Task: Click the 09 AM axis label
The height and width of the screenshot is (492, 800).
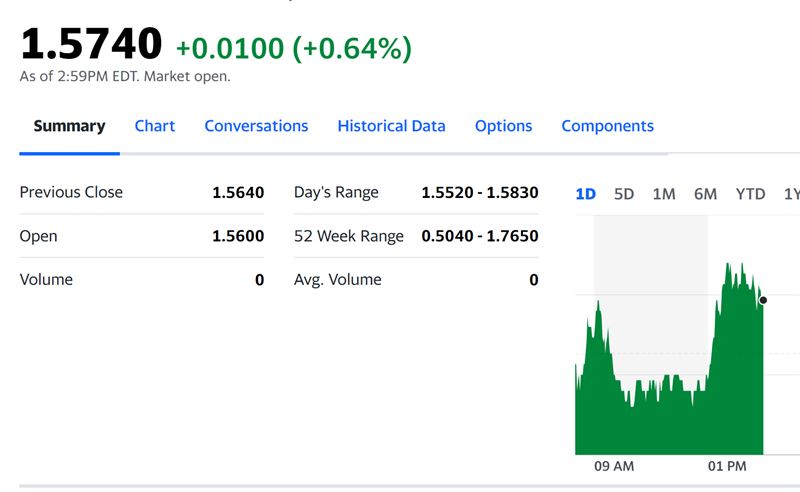Action: click(614, 466)
